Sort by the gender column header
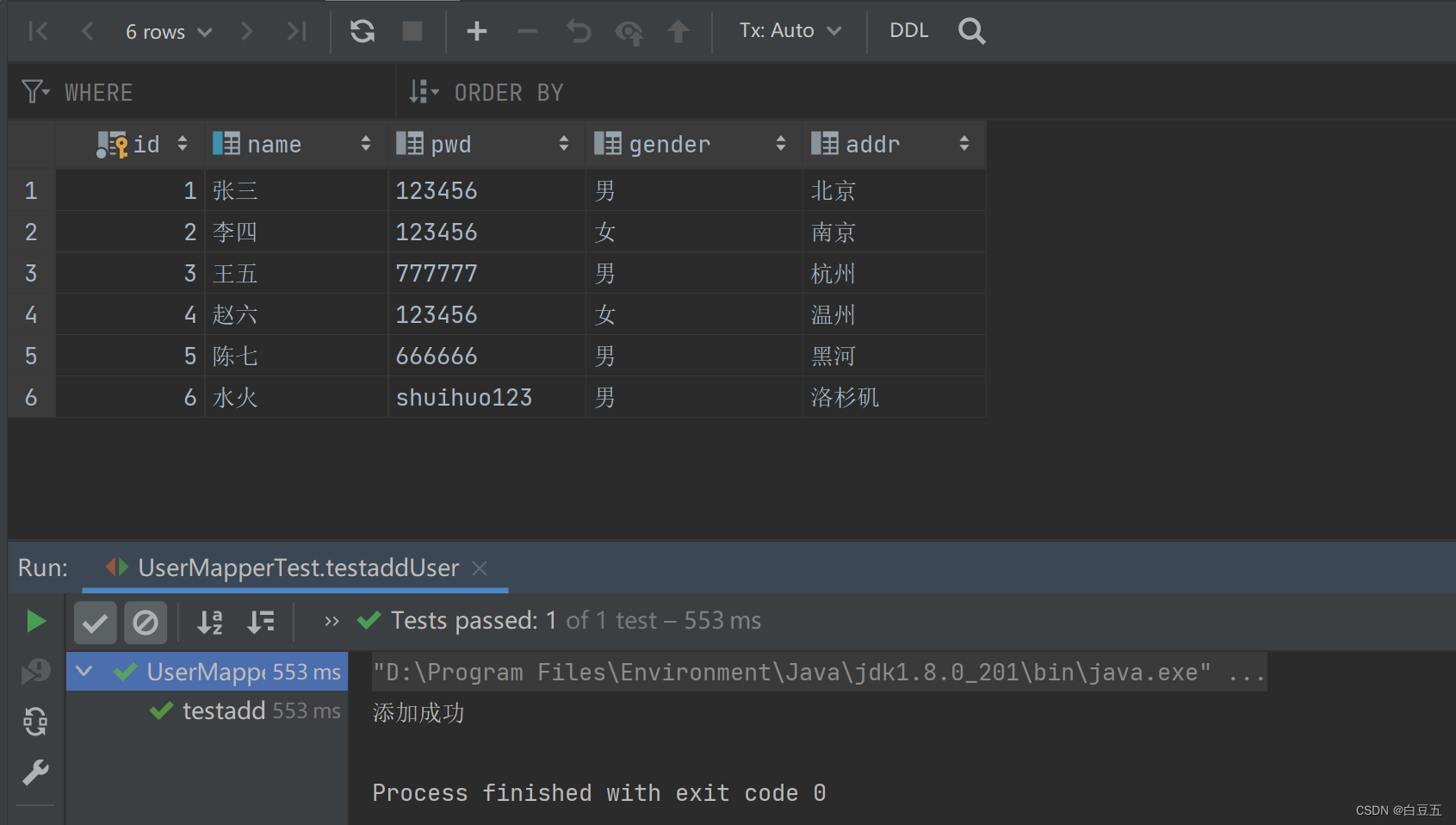This screenshot has height=825, width=1456. click(x=694, y=144)
